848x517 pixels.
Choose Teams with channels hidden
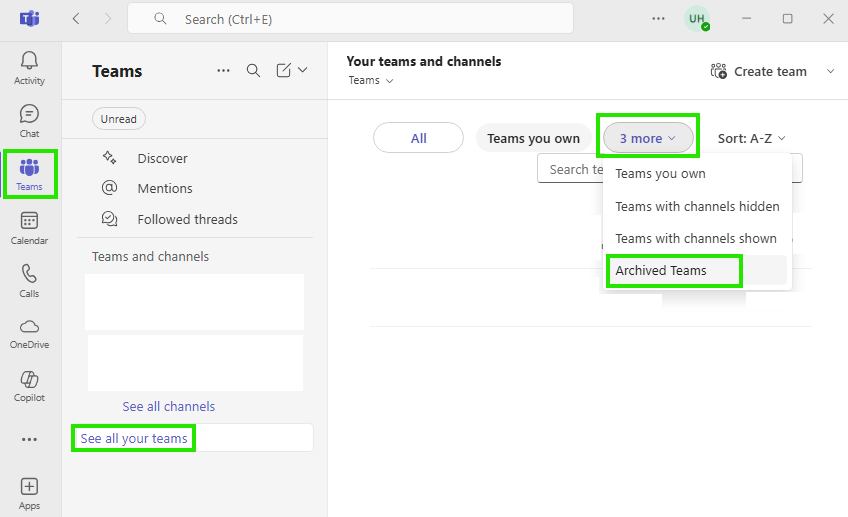[x=696, y=207]
